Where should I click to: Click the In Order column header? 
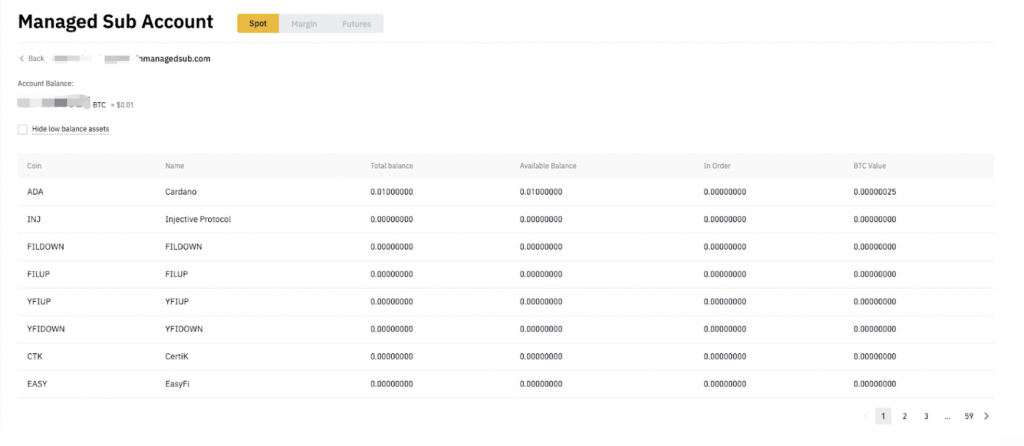pyautogui.click(x=717, y=166)
